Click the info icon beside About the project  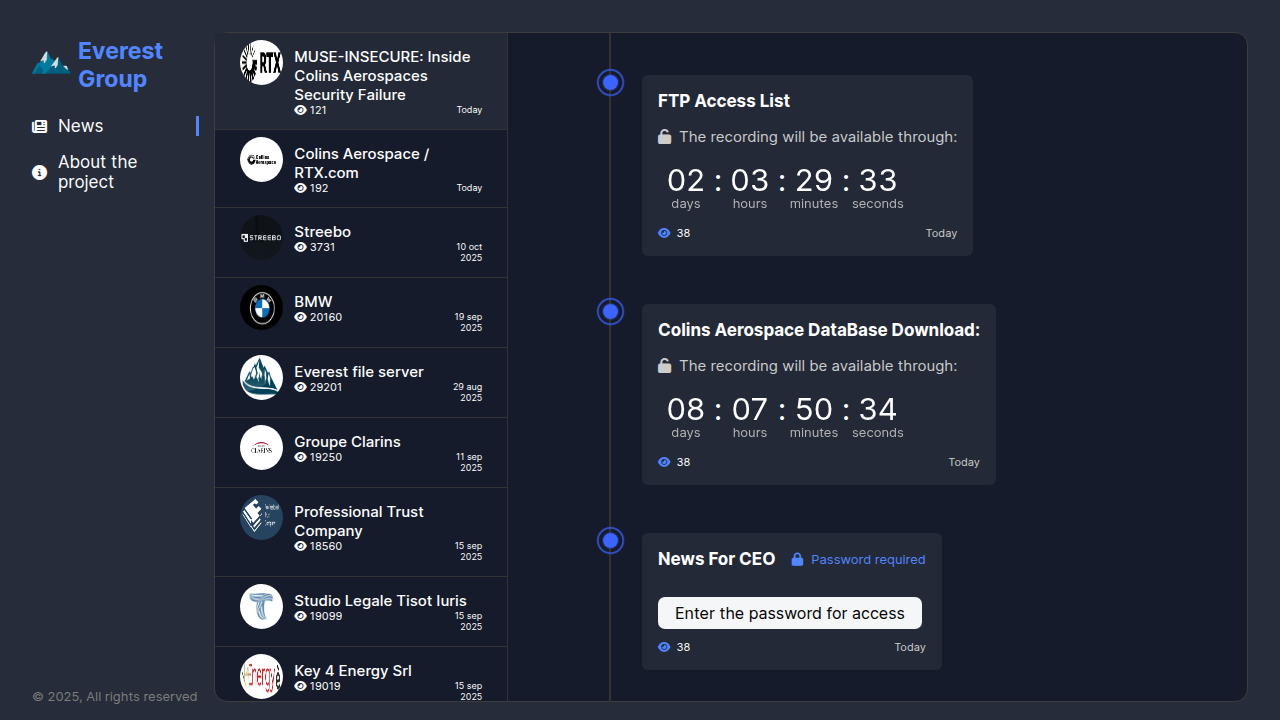click(x=39, y=173)
